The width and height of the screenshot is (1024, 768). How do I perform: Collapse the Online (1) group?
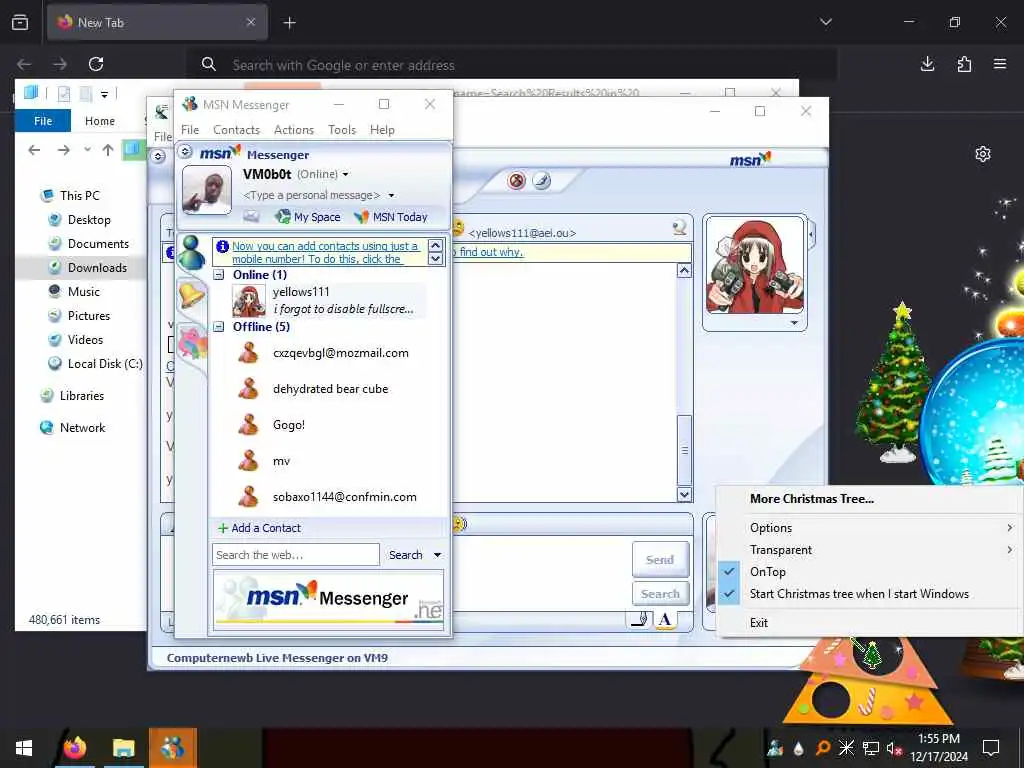click(x=219, y=275)
